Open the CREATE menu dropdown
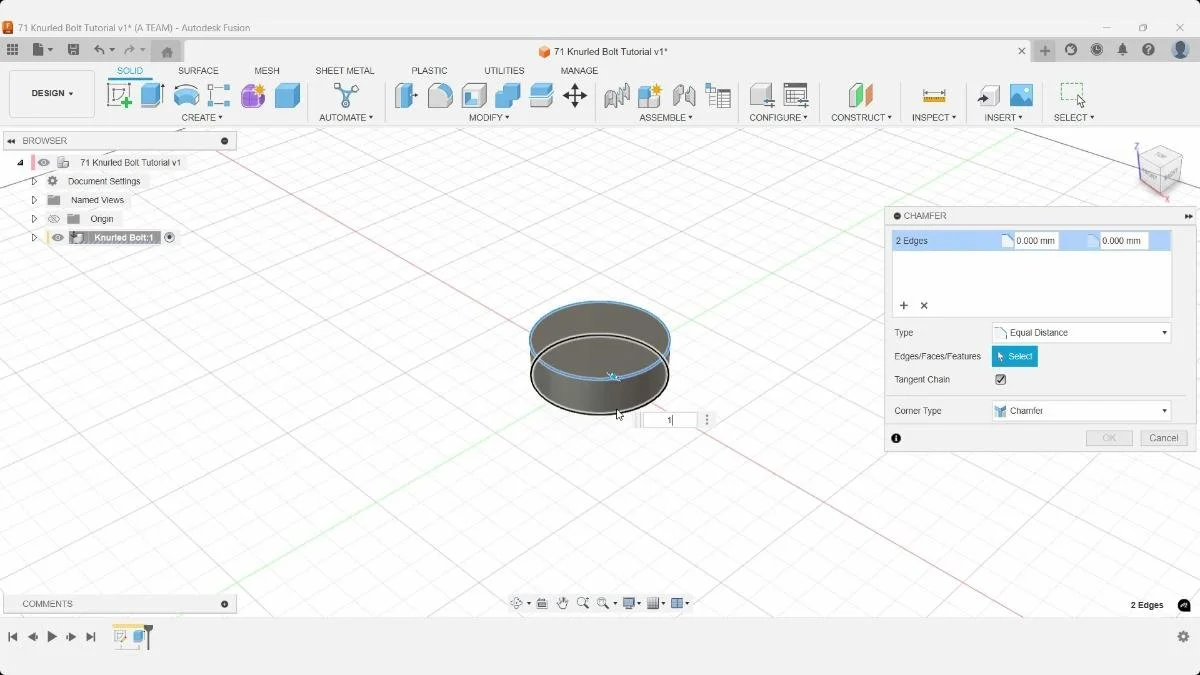Image resolution: width=1200 pixels, height=675 pixels. (202, 118)
